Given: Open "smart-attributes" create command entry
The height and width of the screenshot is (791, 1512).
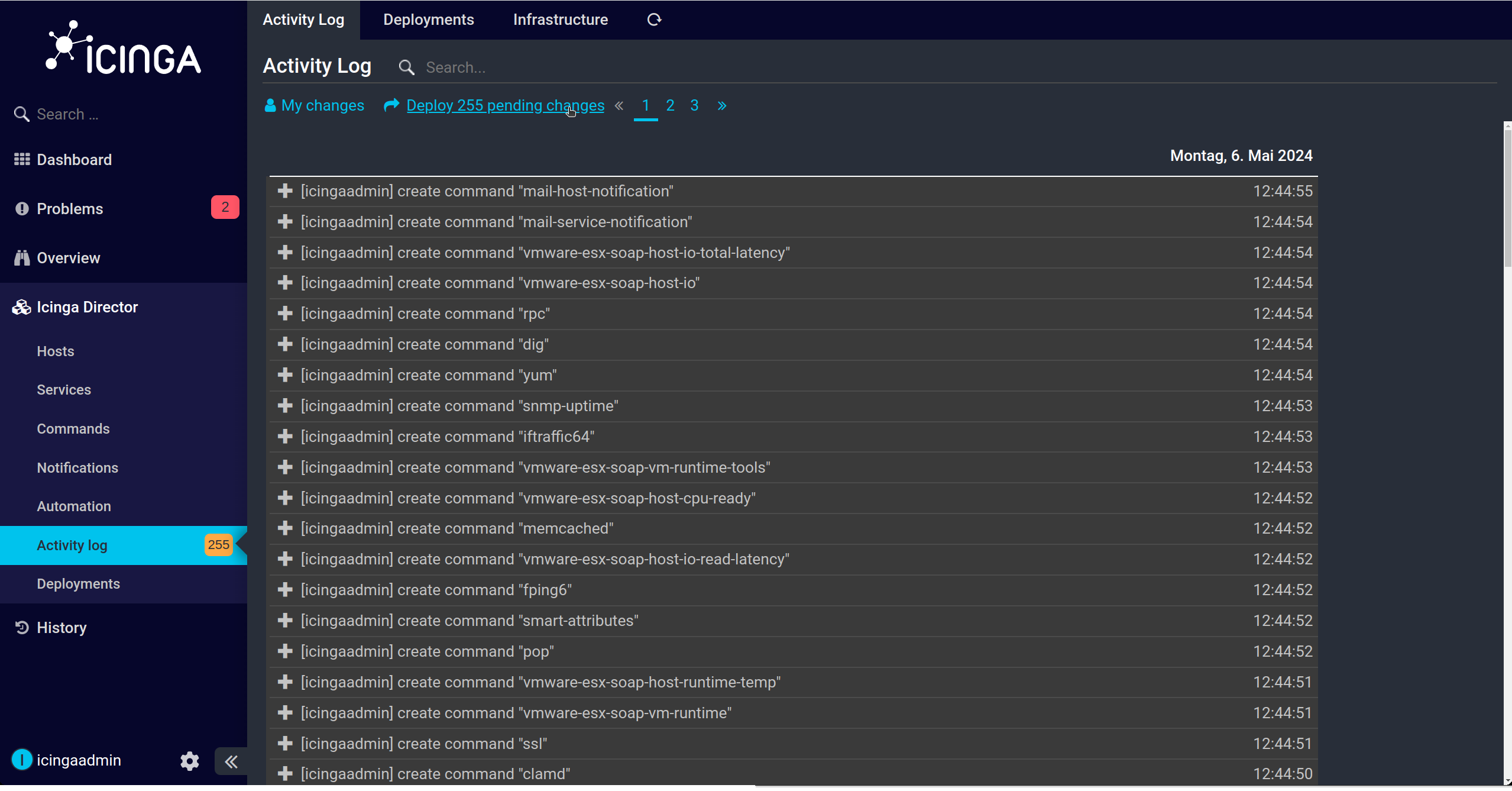Looking at the screenshot, I should [794, 621].
